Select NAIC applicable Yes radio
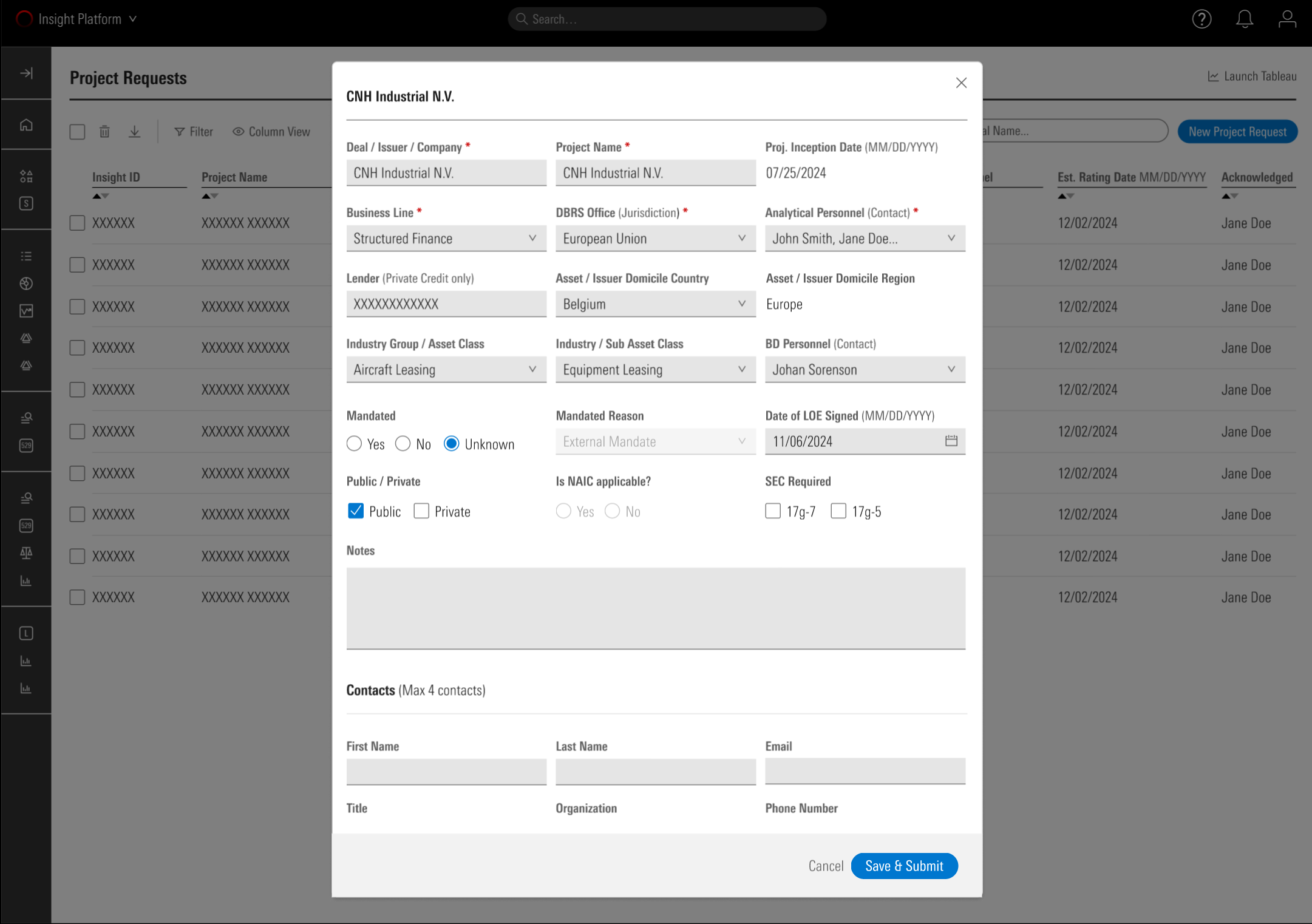Screen dimensions: 1312x924 [x=563, y=511]
